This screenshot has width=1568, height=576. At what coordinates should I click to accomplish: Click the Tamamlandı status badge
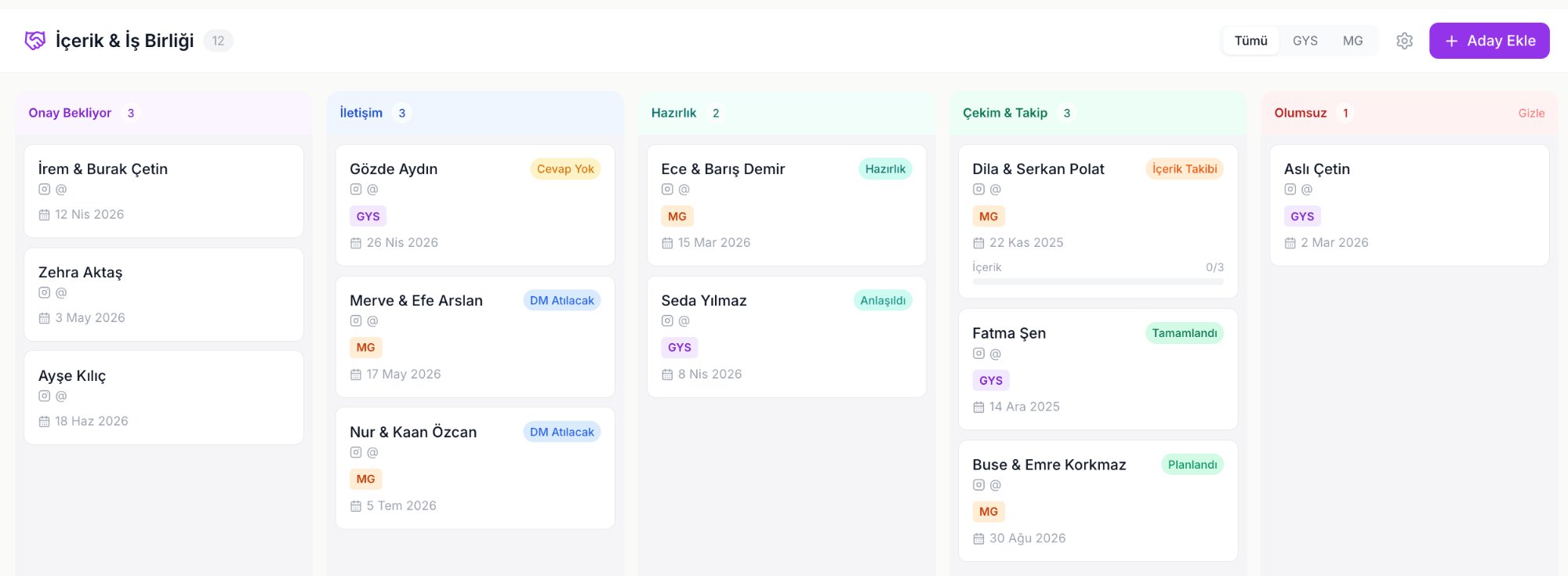coord(1185,334)
